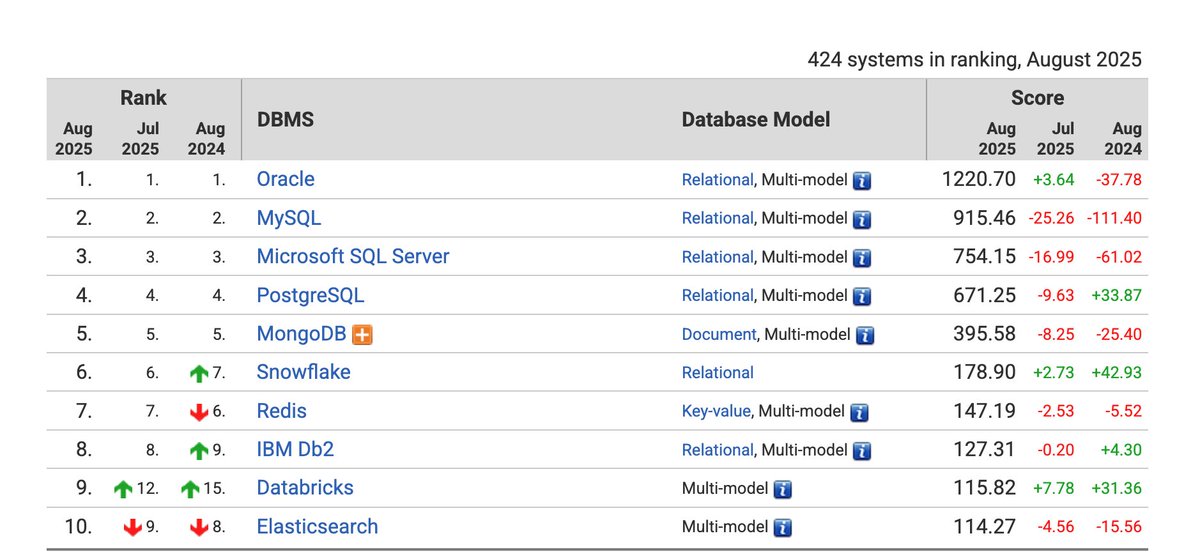This screenshot has height=552, width=1200.
Task: Click the '424 systems in ranking' caption
Action: (975, 59)
